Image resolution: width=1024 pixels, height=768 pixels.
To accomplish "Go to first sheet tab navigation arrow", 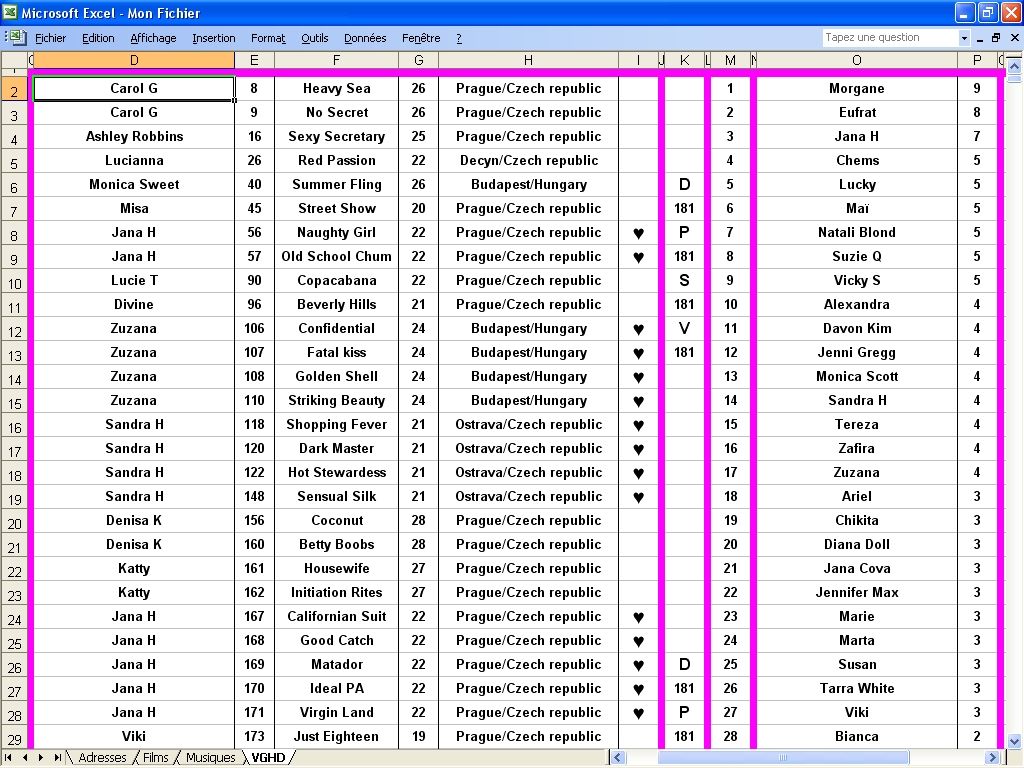I will click(10, 758).
